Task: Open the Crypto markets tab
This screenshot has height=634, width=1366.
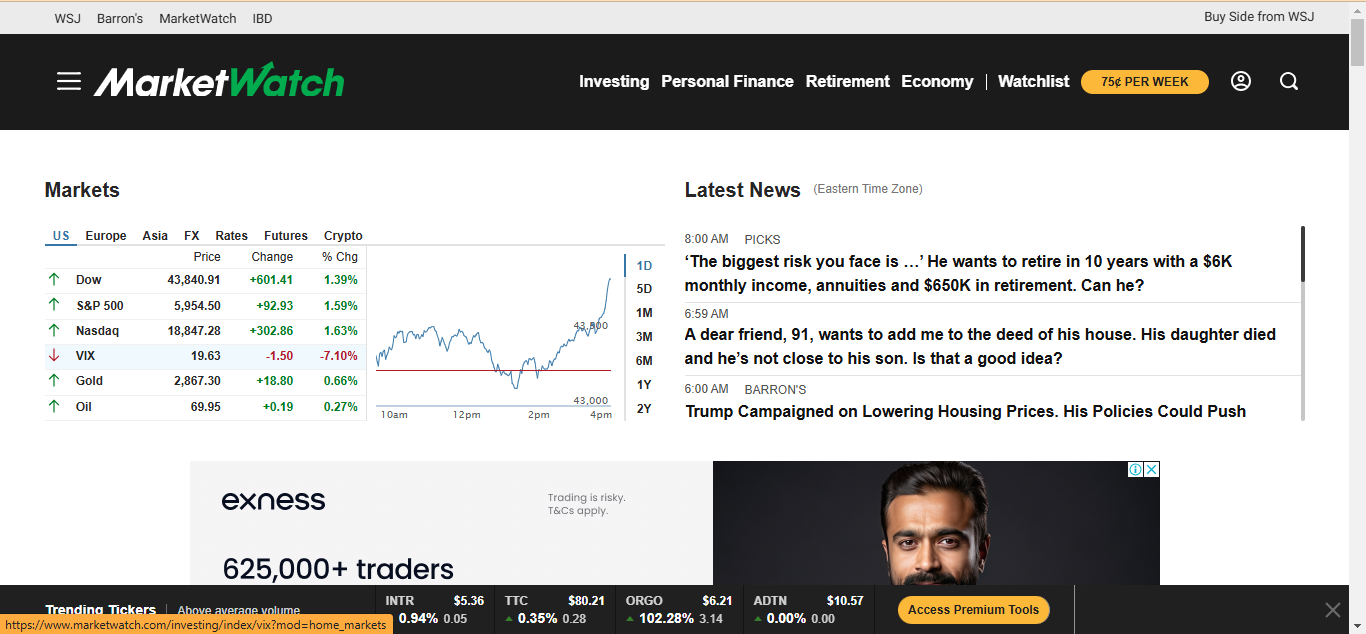Action: 343,236
